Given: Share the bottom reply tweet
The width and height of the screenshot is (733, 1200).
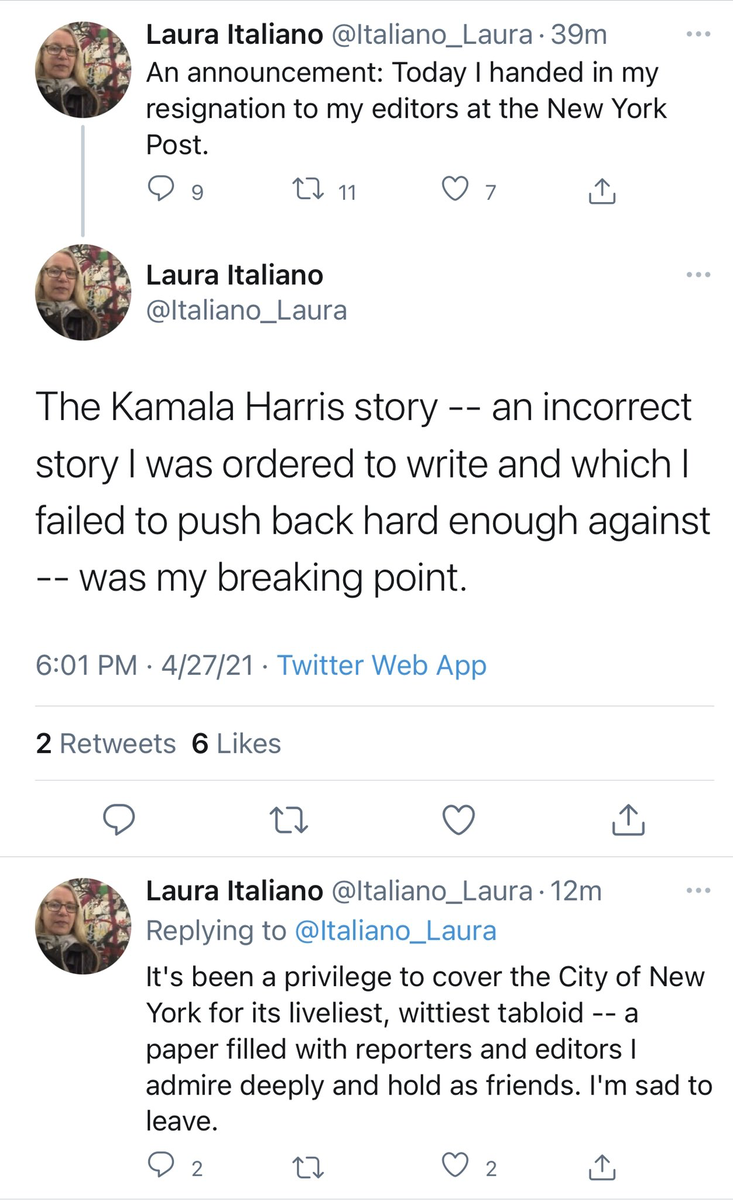Looking at the screenshot, I should (600, 1164).
